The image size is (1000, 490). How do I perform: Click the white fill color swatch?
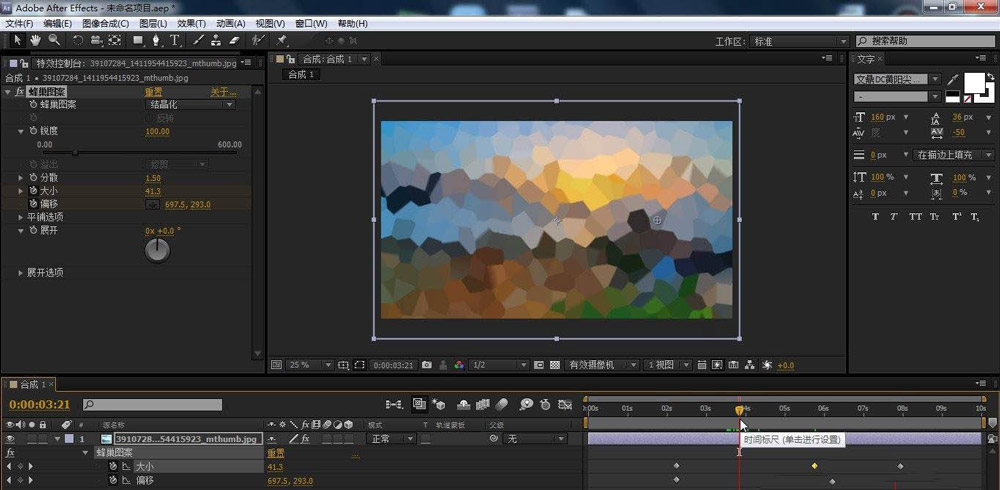tap(974, 84)
